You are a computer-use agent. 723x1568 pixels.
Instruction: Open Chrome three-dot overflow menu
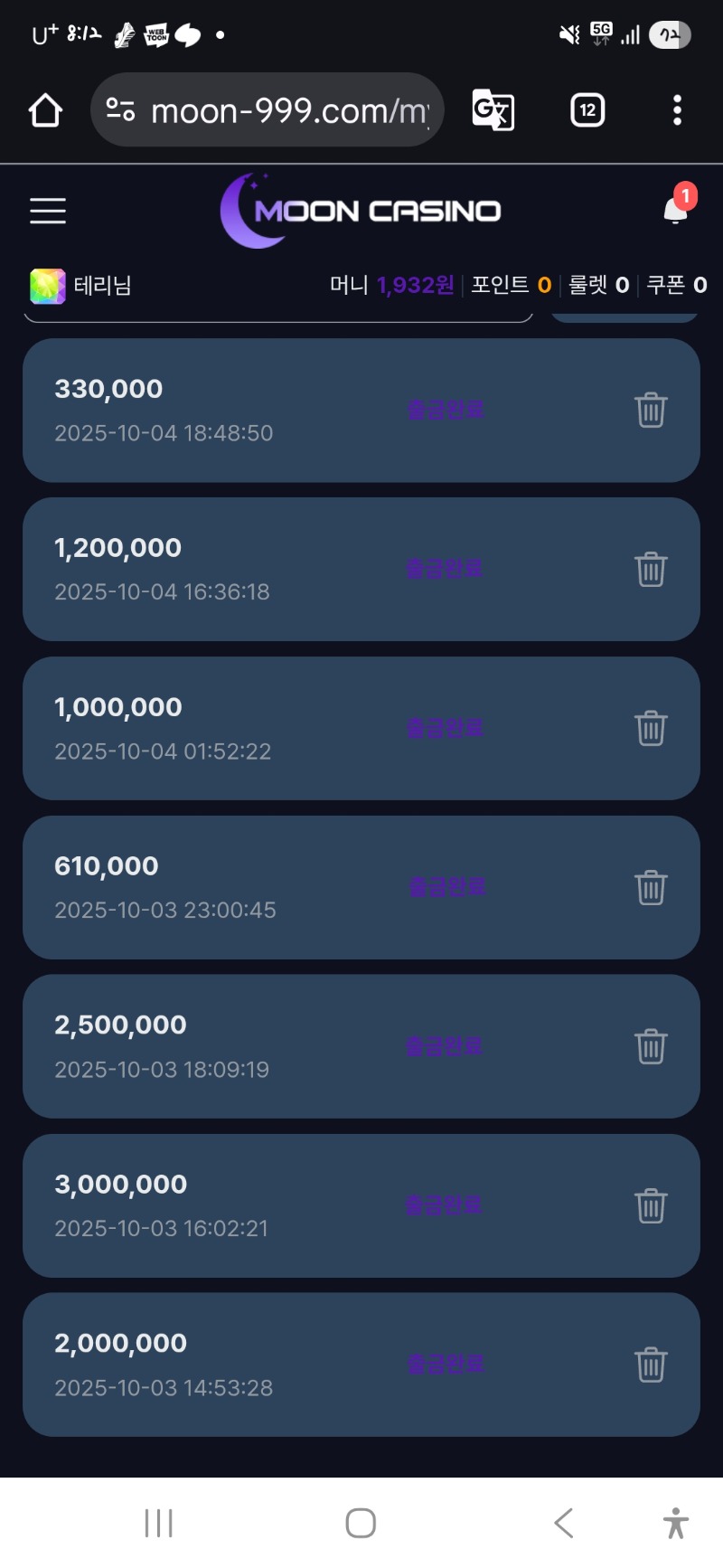click(x=677, y=110)
